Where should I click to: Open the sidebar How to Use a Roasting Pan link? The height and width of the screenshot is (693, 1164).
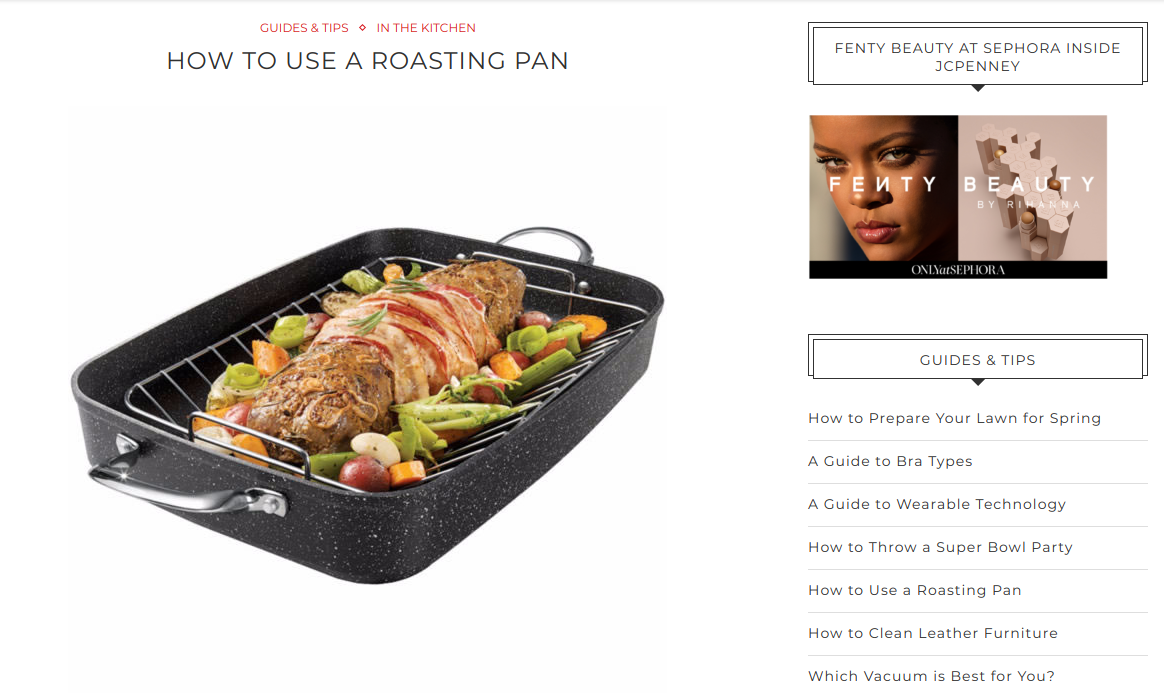coord(915,591)
